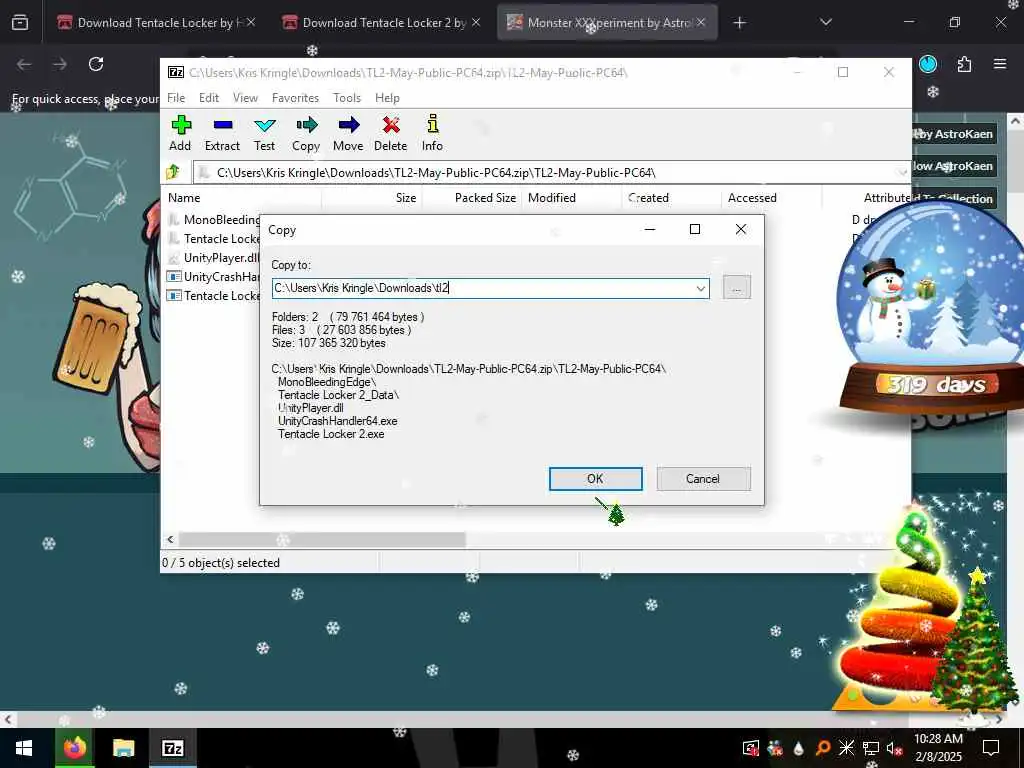
Task: Click the muted volume tray icon
Action: coord(895,748)
